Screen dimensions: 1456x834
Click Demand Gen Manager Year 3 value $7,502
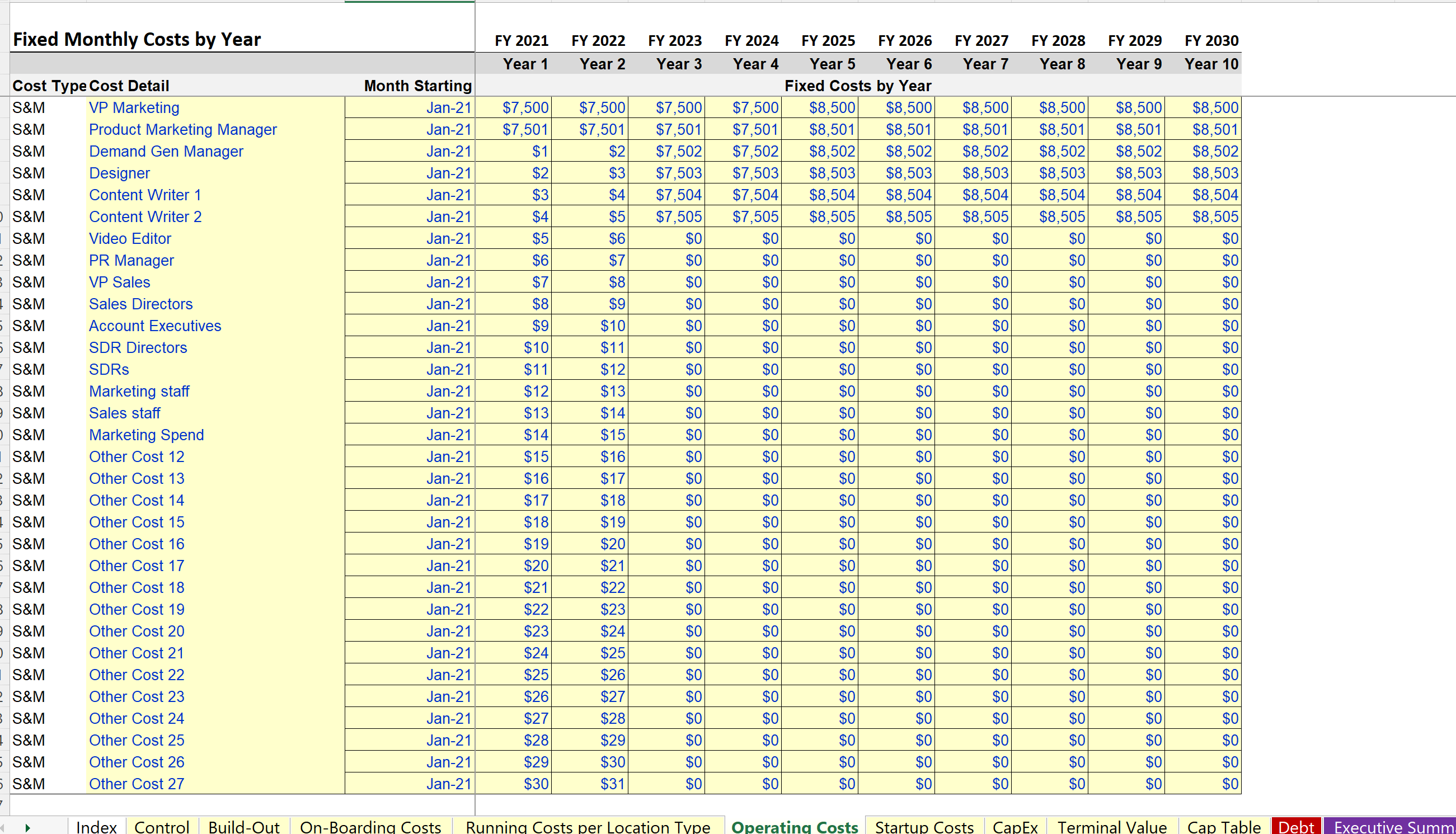tap(667, 151)
